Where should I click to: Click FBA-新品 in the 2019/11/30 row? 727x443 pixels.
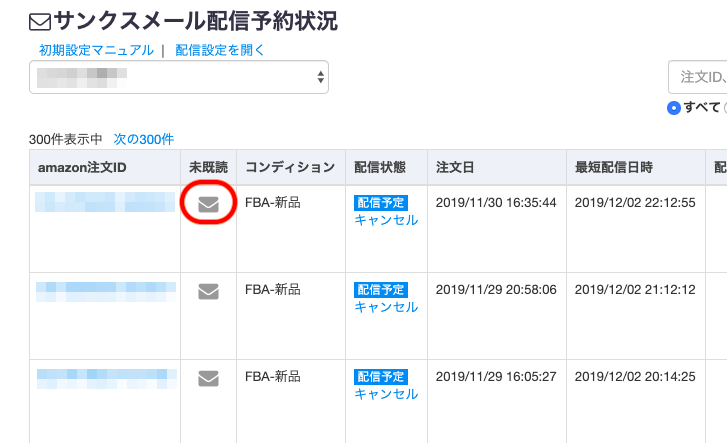tap(273, 203)
